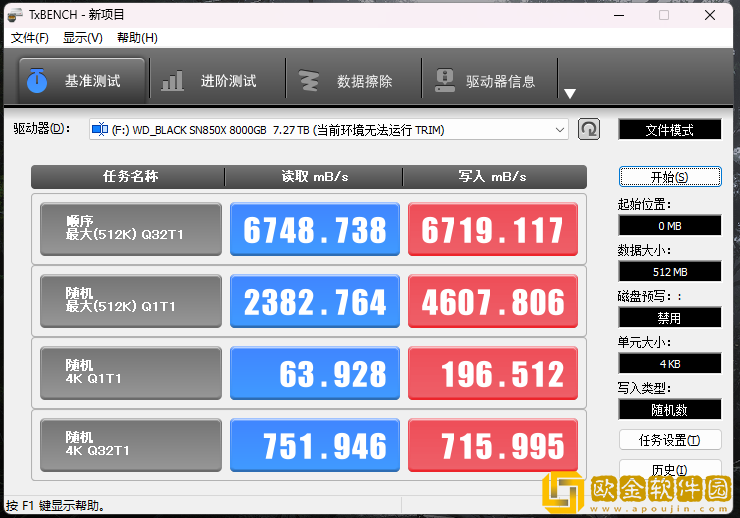Viewport: 740px width, 518px height.
Task: Click the TxBENCH app icon in title bar
Action: click(x=15, y=15)
